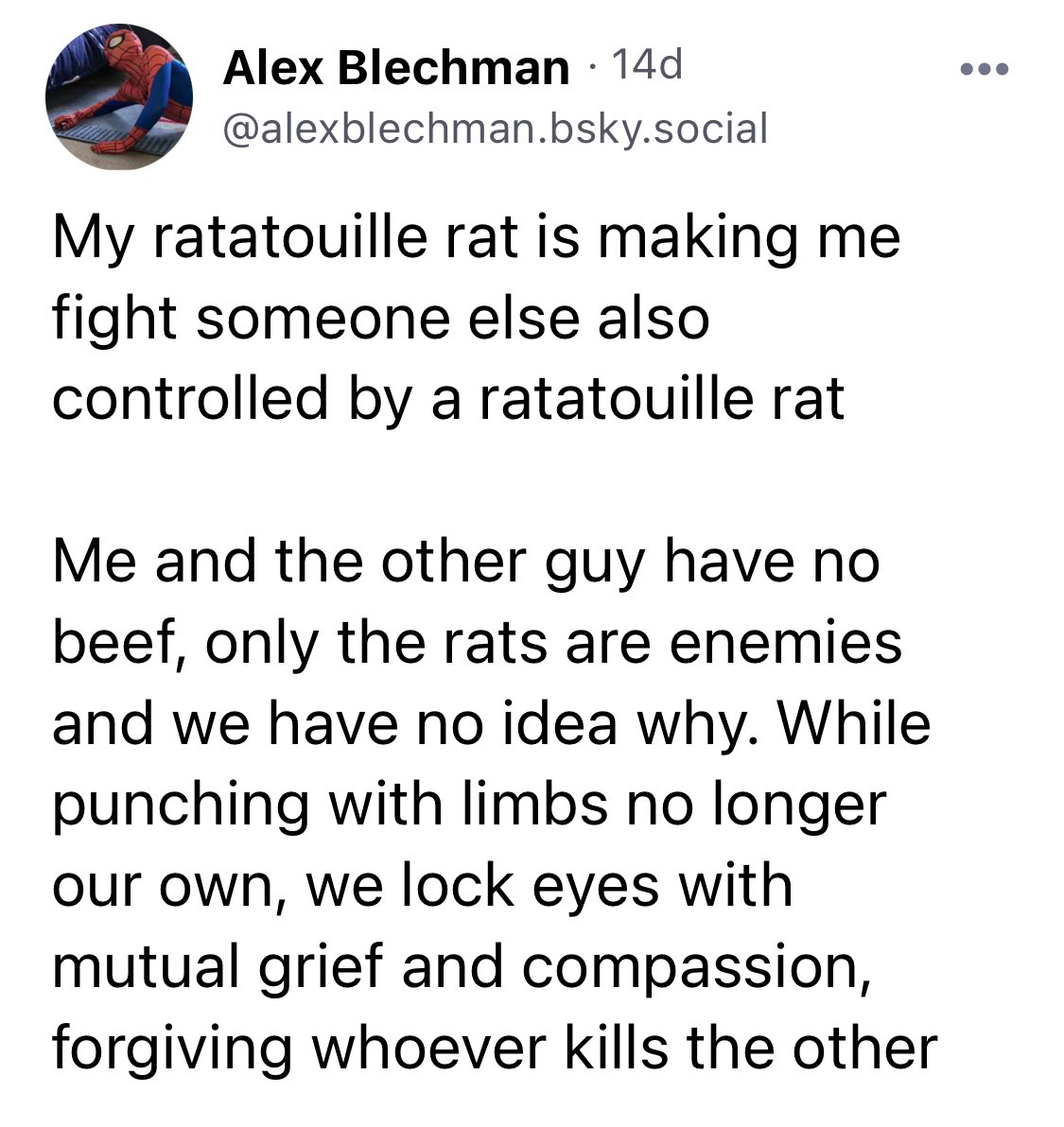Click the line "and we have no idea why. While"

tap(491, 723)
